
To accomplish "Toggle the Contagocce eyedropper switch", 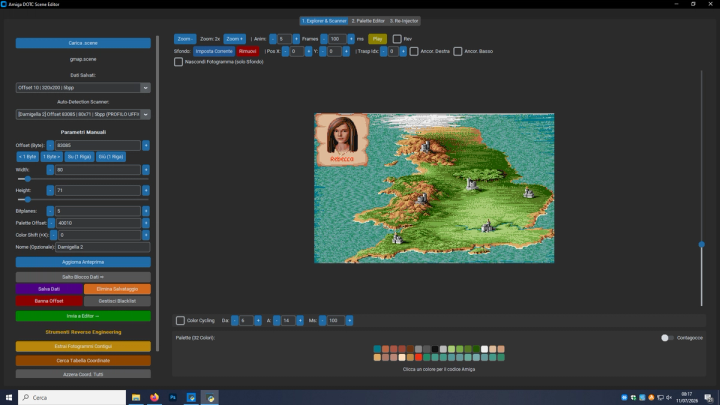I will tap(667, 338).
